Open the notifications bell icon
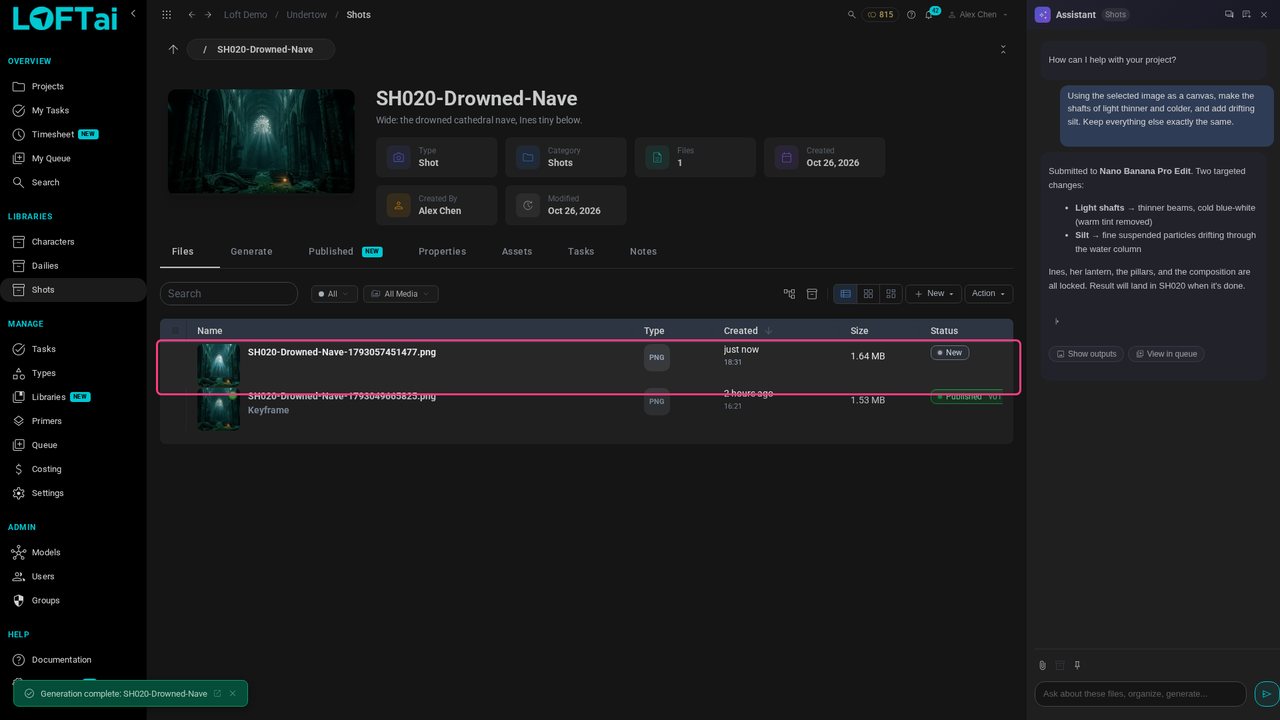Screen dimensions: 1280x720 point(928,15)
